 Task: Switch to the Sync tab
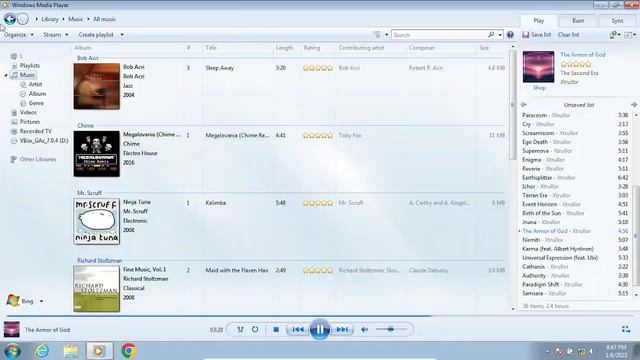618,20
